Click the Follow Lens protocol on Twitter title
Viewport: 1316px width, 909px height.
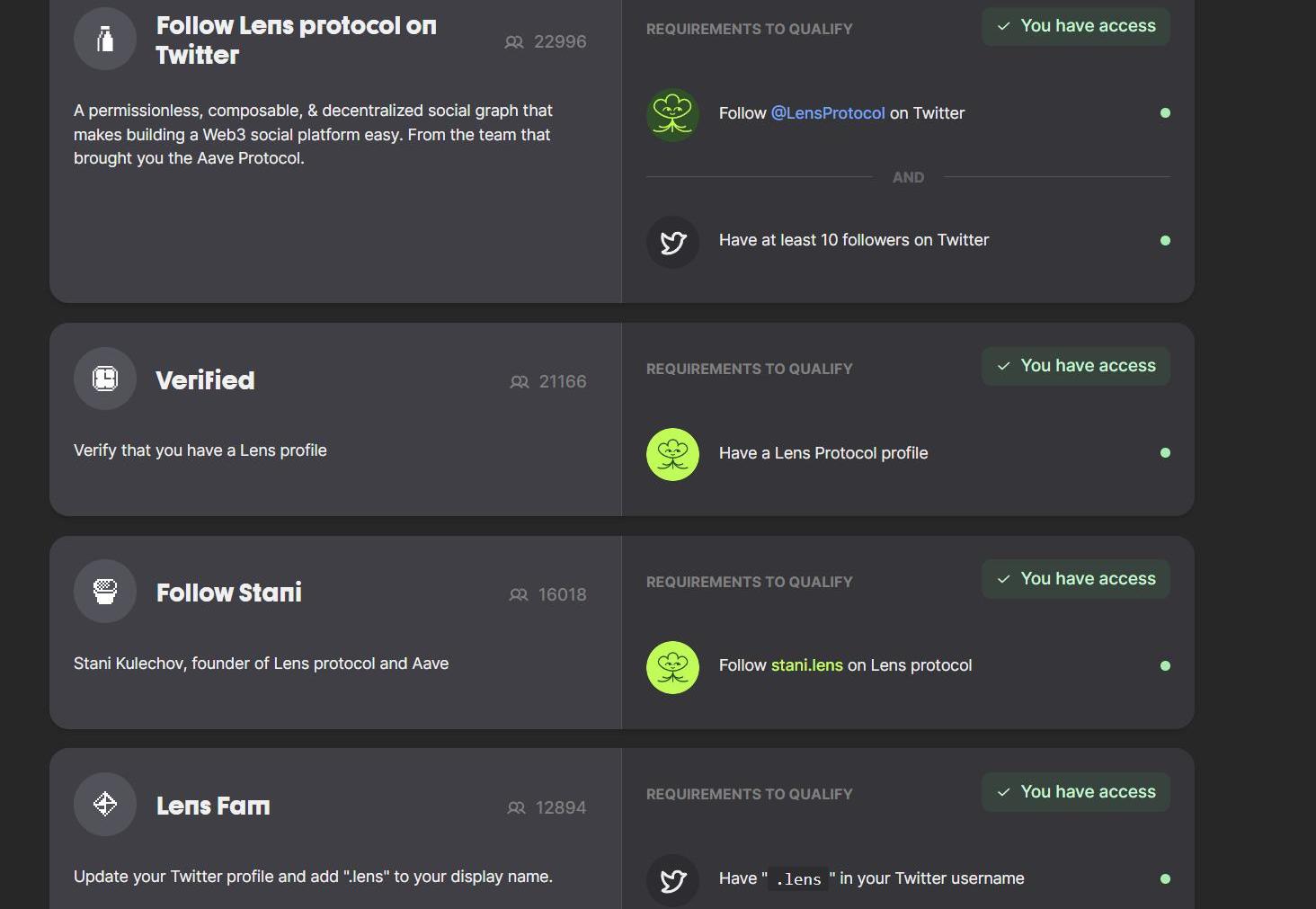click(297, 40)
